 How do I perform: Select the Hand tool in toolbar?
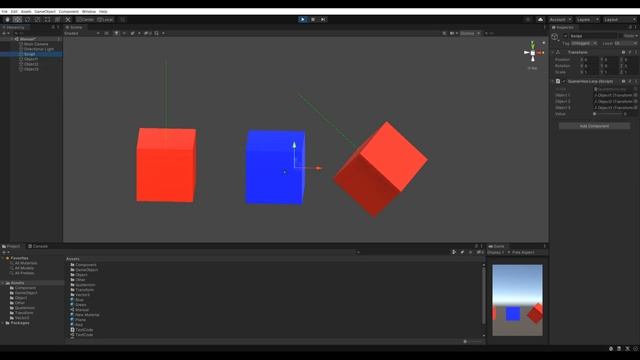(x=7, y=20)
